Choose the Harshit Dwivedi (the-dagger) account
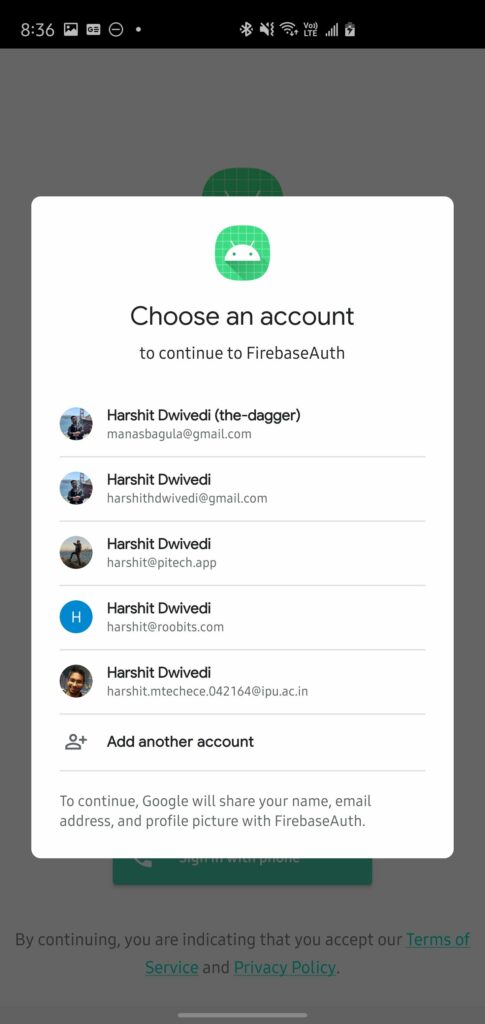The image size is (485, 1024). coord(242,424)
